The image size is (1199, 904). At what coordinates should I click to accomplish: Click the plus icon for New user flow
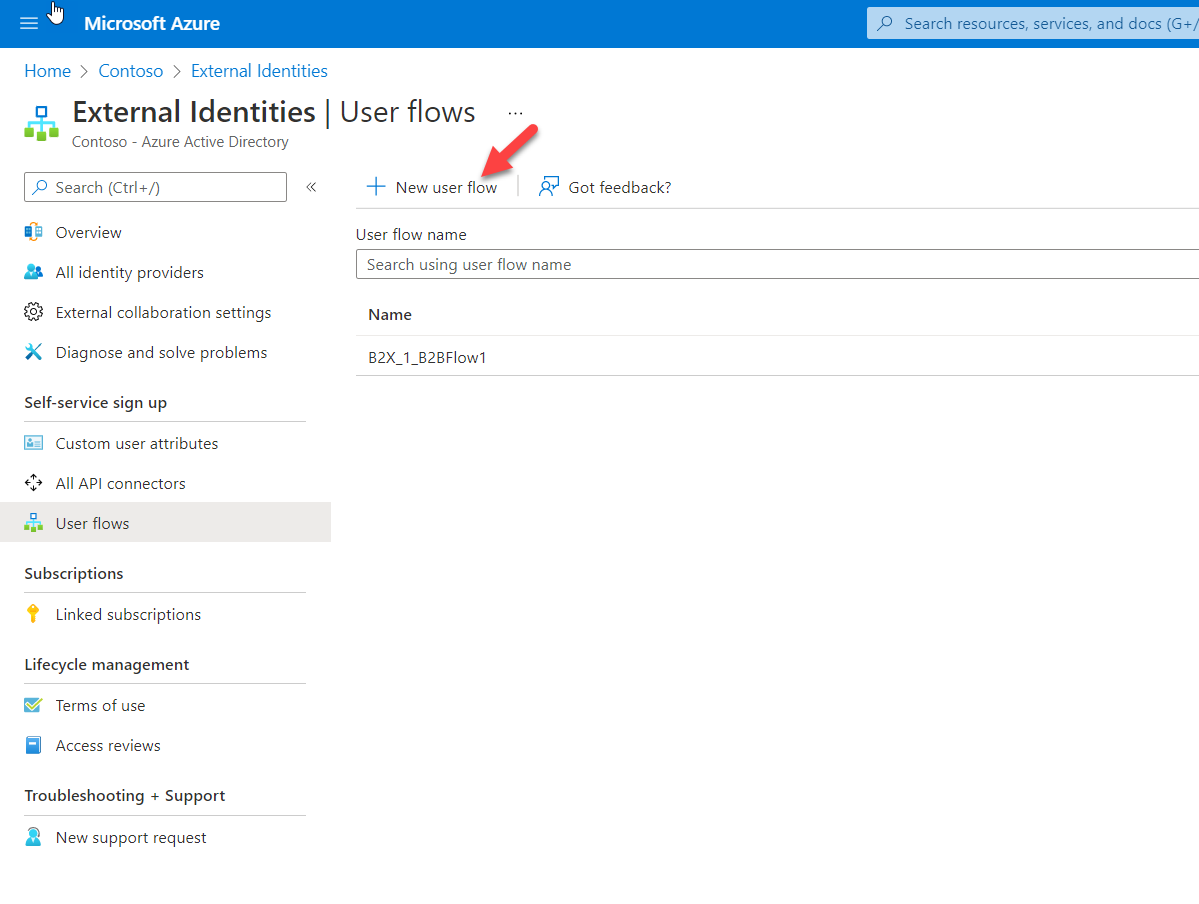pyautogui.click(x=375, y=187)
